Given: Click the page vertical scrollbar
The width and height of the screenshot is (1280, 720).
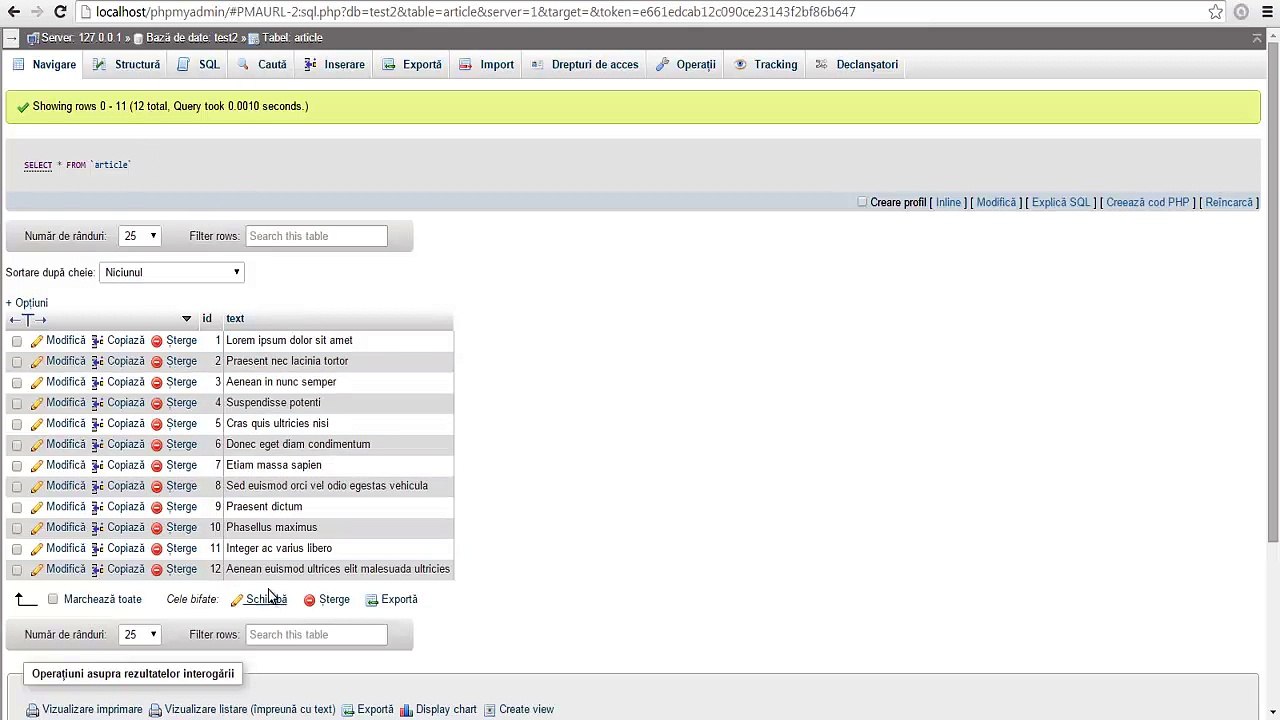Looking at the screenshot, I should [x=1273, y=290].
